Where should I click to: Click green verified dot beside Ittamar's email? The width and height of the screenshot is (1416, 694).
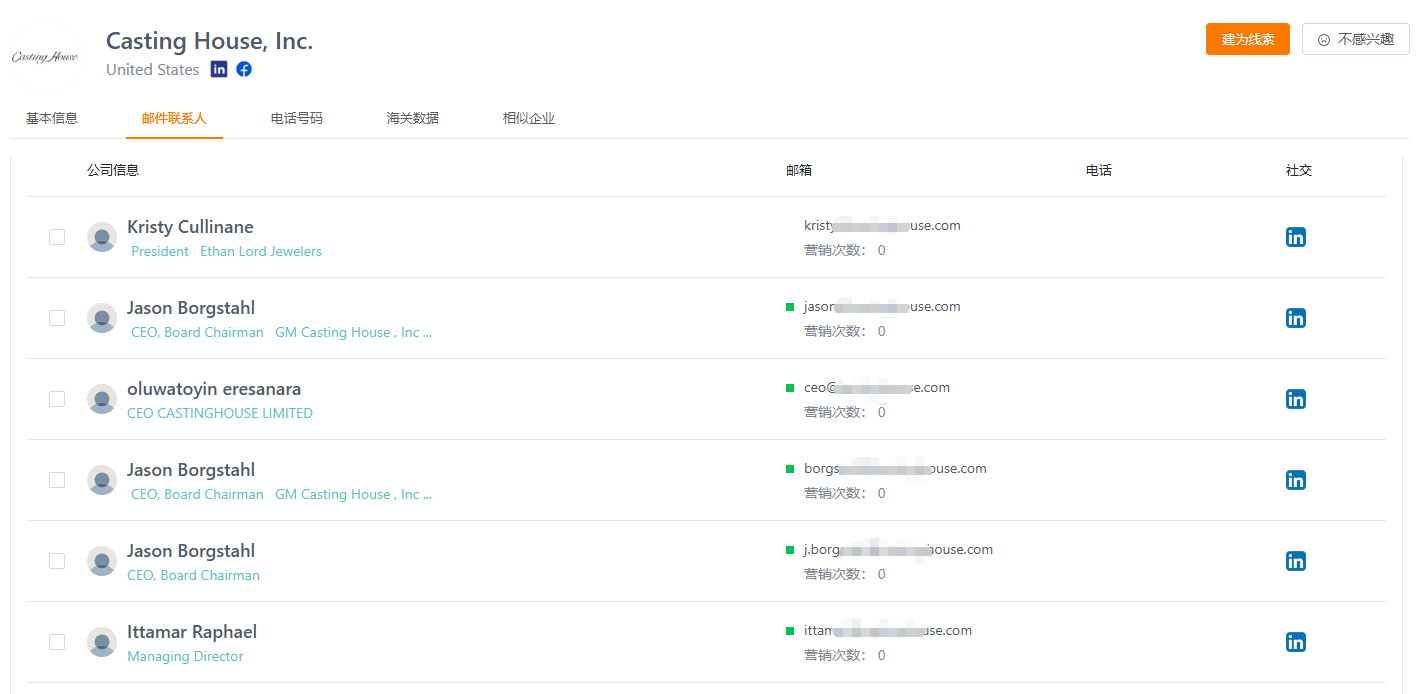pos(790,631)
